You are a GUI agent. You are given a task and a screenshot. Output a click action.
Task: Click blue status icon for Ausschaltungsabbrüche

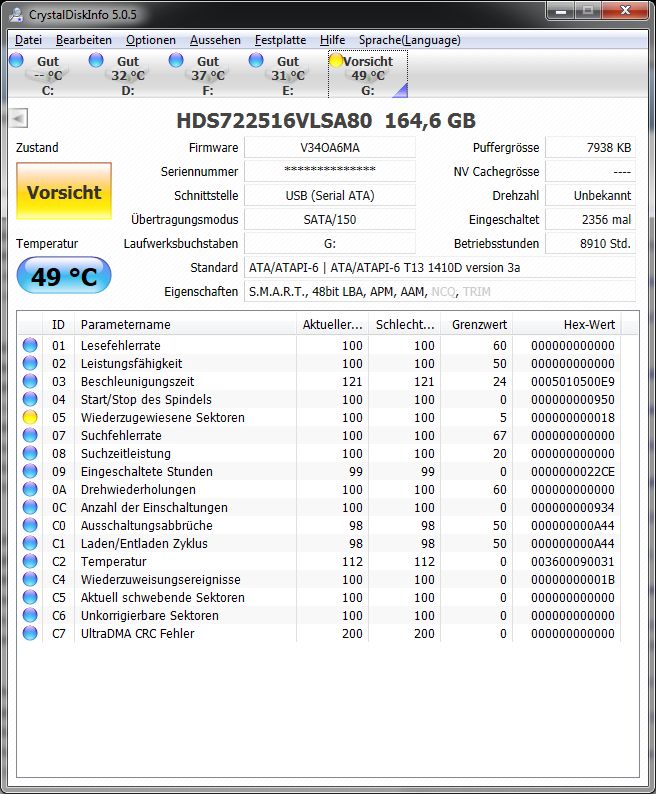30,525
